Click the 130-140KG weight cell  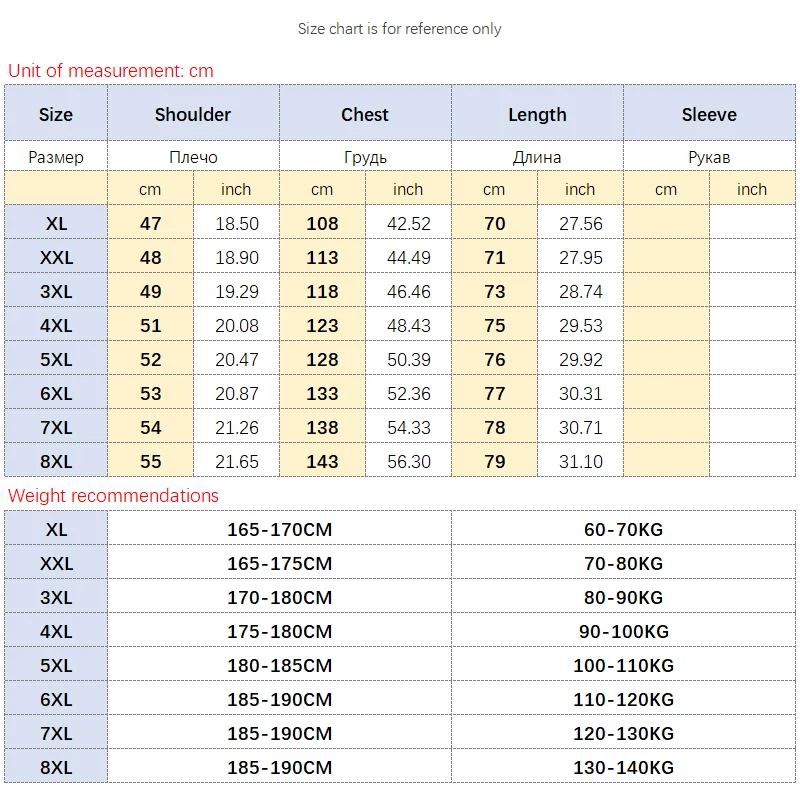tap(624, 768)
